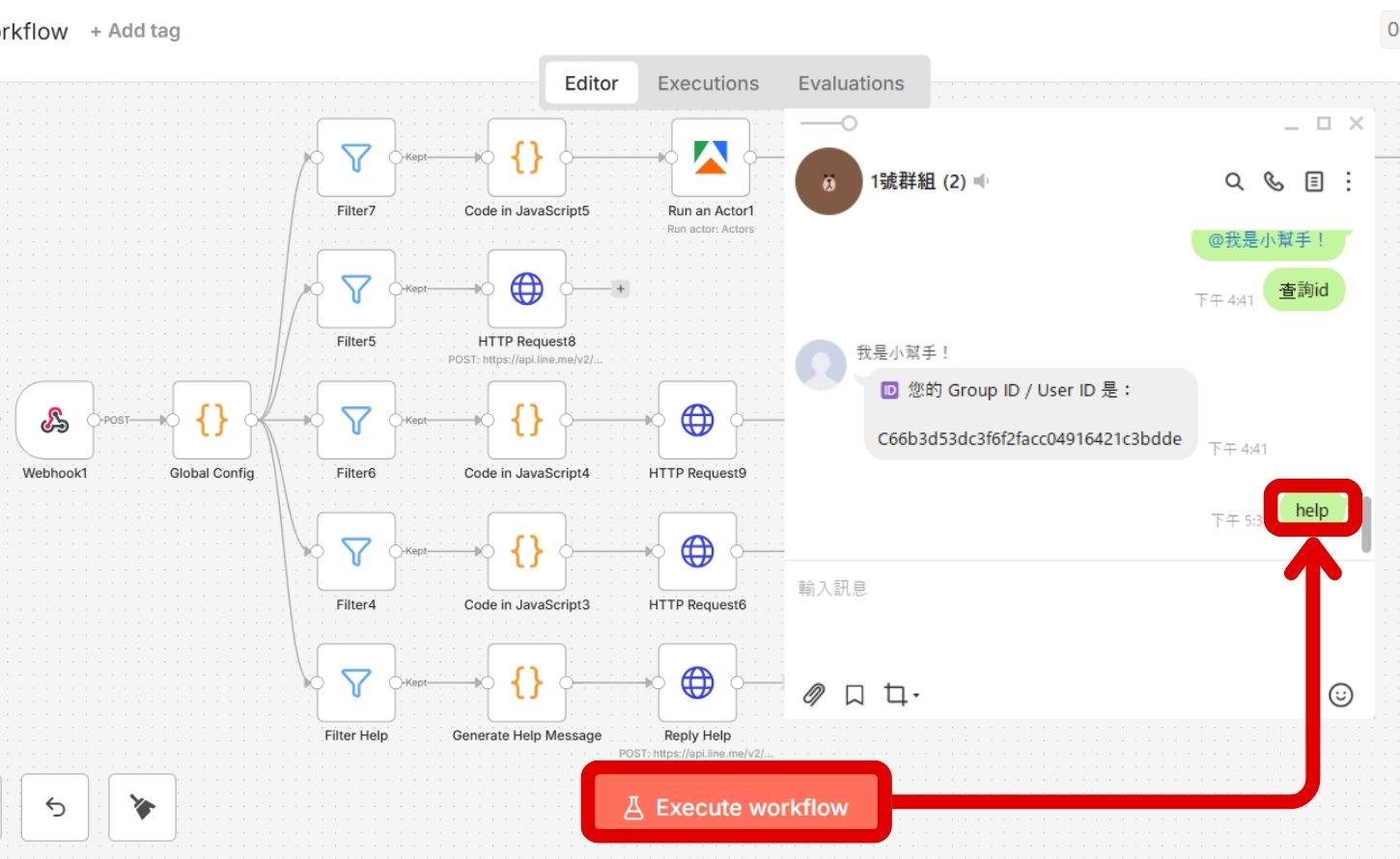
Task: Start a call with the phone icon
Action: click(x=1273, y=181)
